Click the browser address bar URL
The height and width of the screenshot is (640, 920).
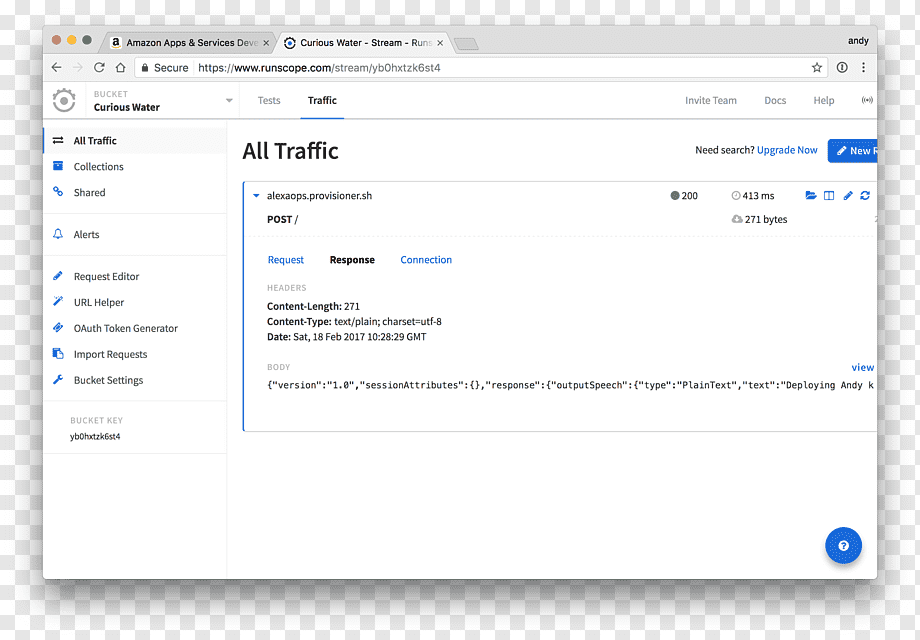point(319,67)
